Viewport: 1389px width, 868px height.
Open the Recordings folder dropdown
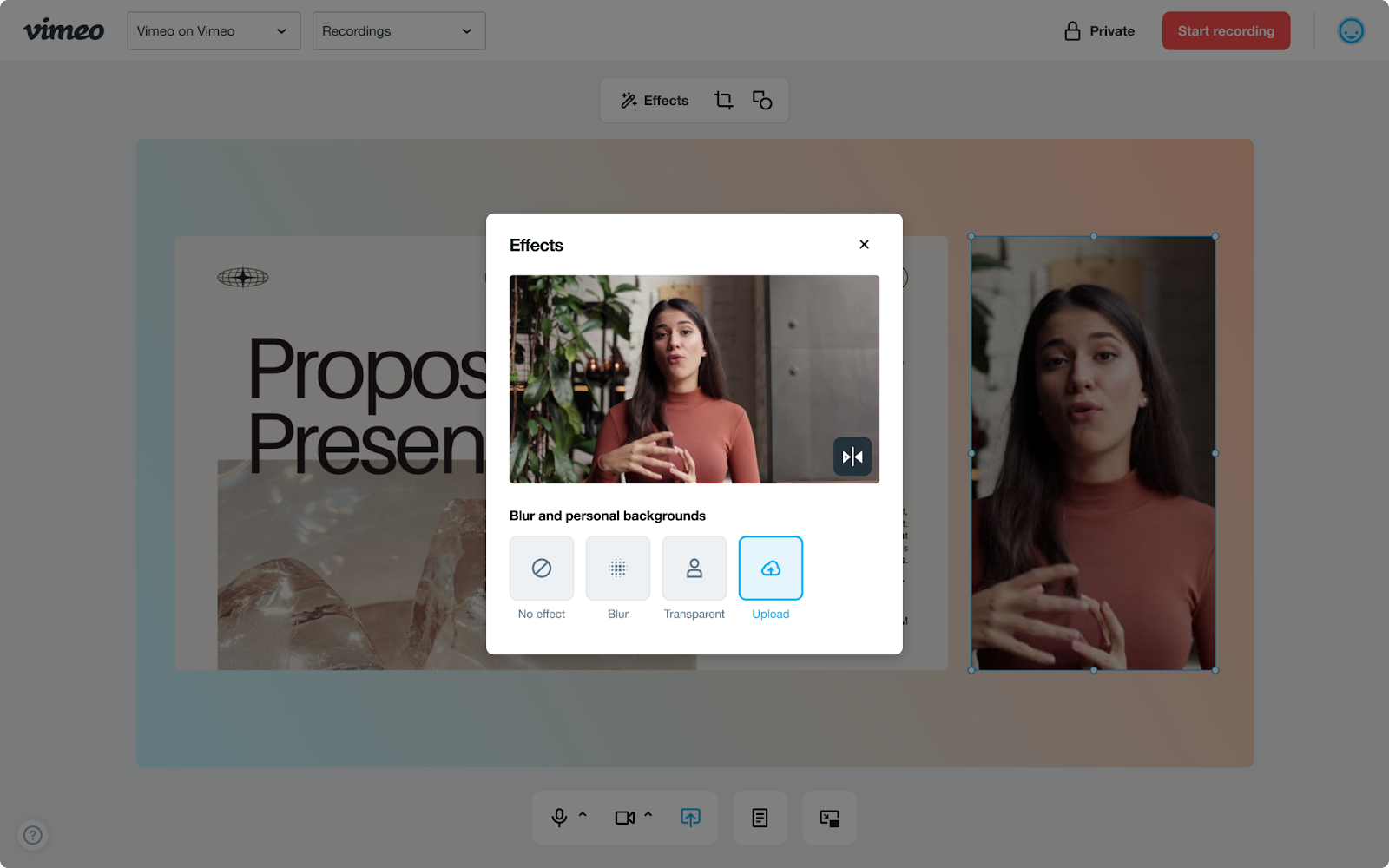[x=398, y=31]
